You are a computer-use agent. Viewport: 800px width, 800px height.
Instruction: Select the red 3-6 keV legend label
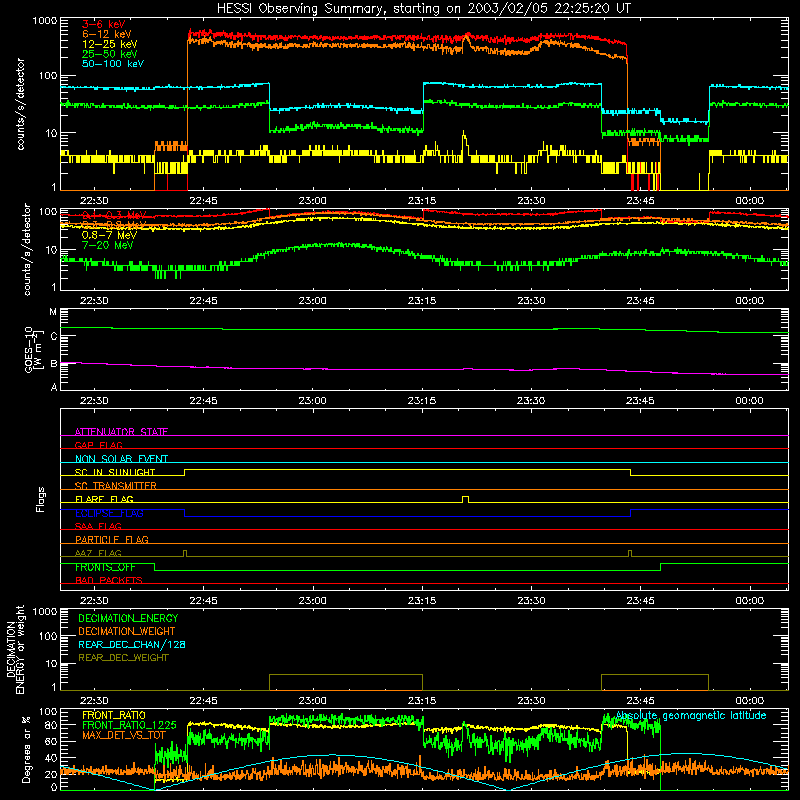[x=103, y=24]
